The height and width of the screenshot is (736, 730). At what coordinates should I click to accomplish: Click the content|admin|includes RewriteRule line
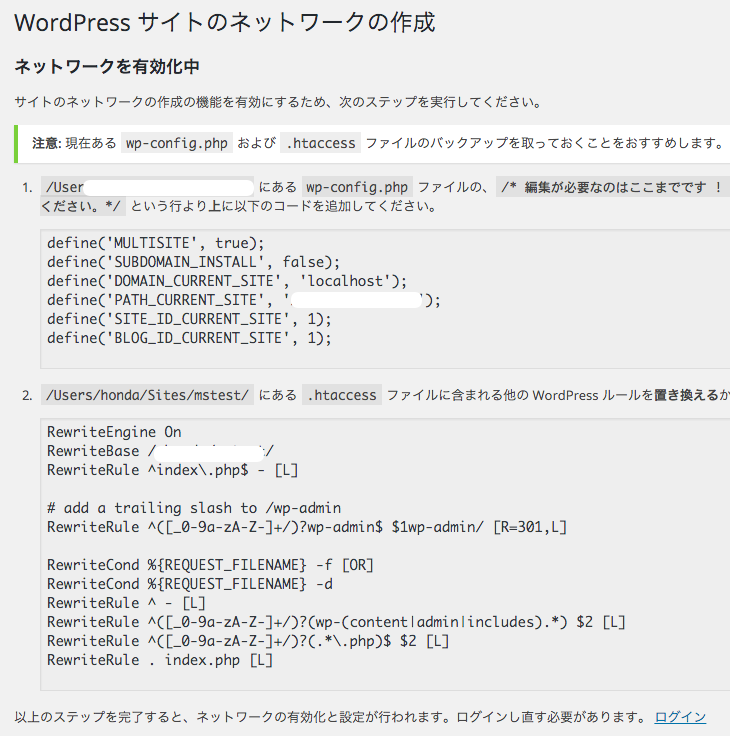click(x=336, y=622)
